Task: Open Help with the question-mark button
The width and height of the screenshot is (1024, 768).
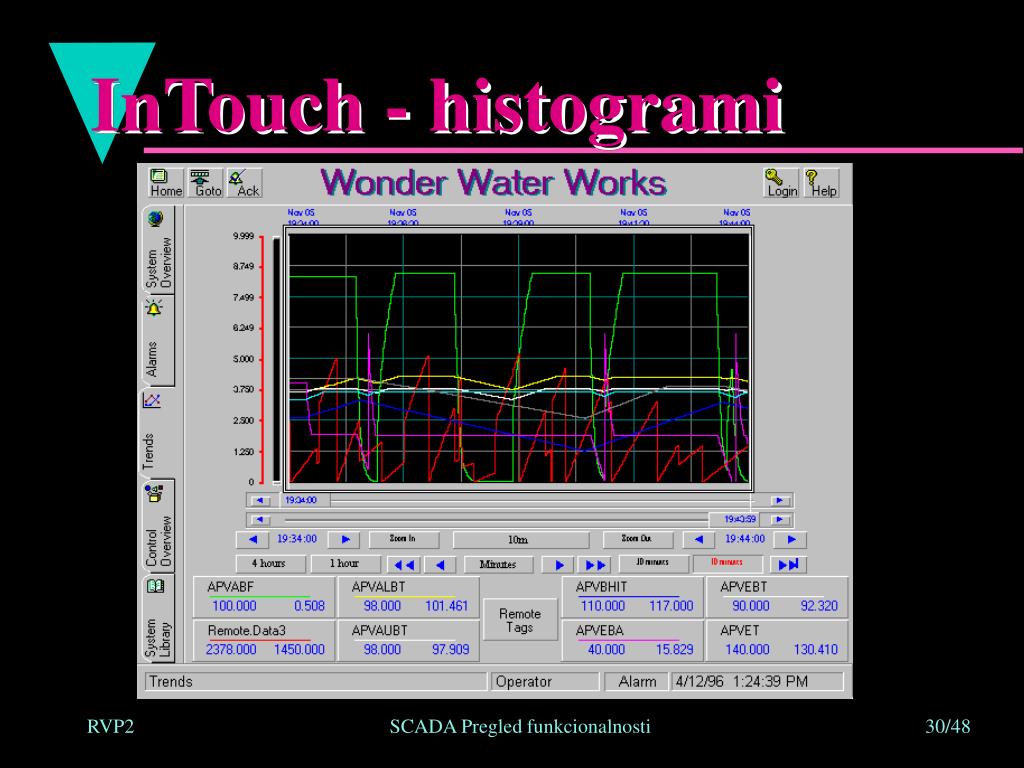Action: pos(822,183)
